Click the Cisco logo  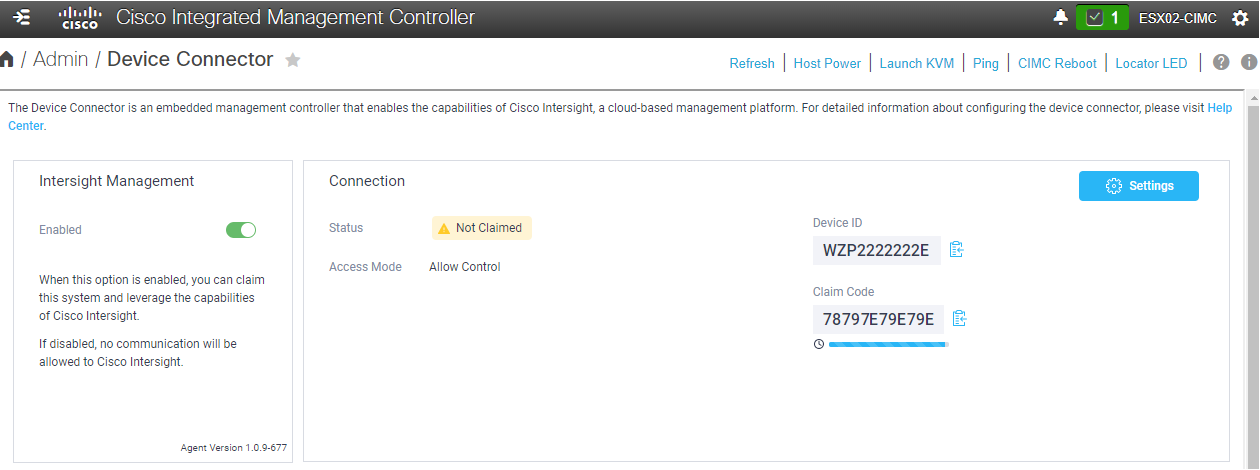click(x=80, y=17)
